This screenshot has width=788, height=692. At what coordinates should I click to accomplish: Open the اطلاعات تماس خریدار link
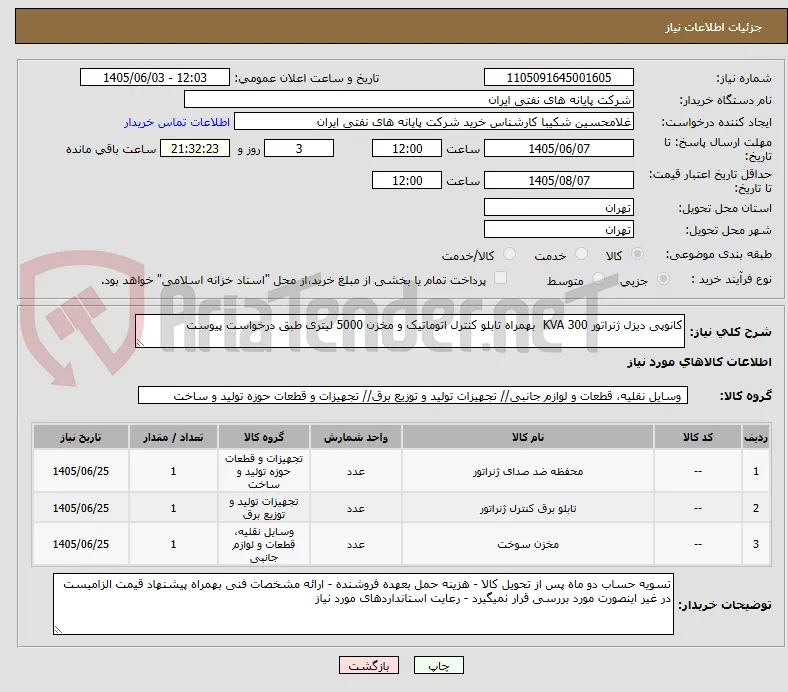click(177, 122)
